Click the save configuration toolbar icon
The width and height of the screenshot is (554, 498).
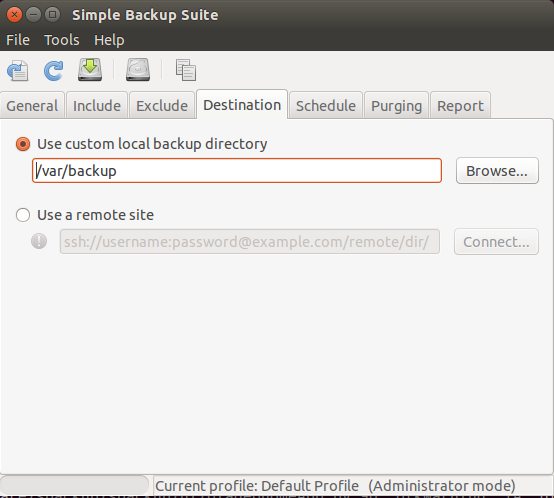pos(18,70)
